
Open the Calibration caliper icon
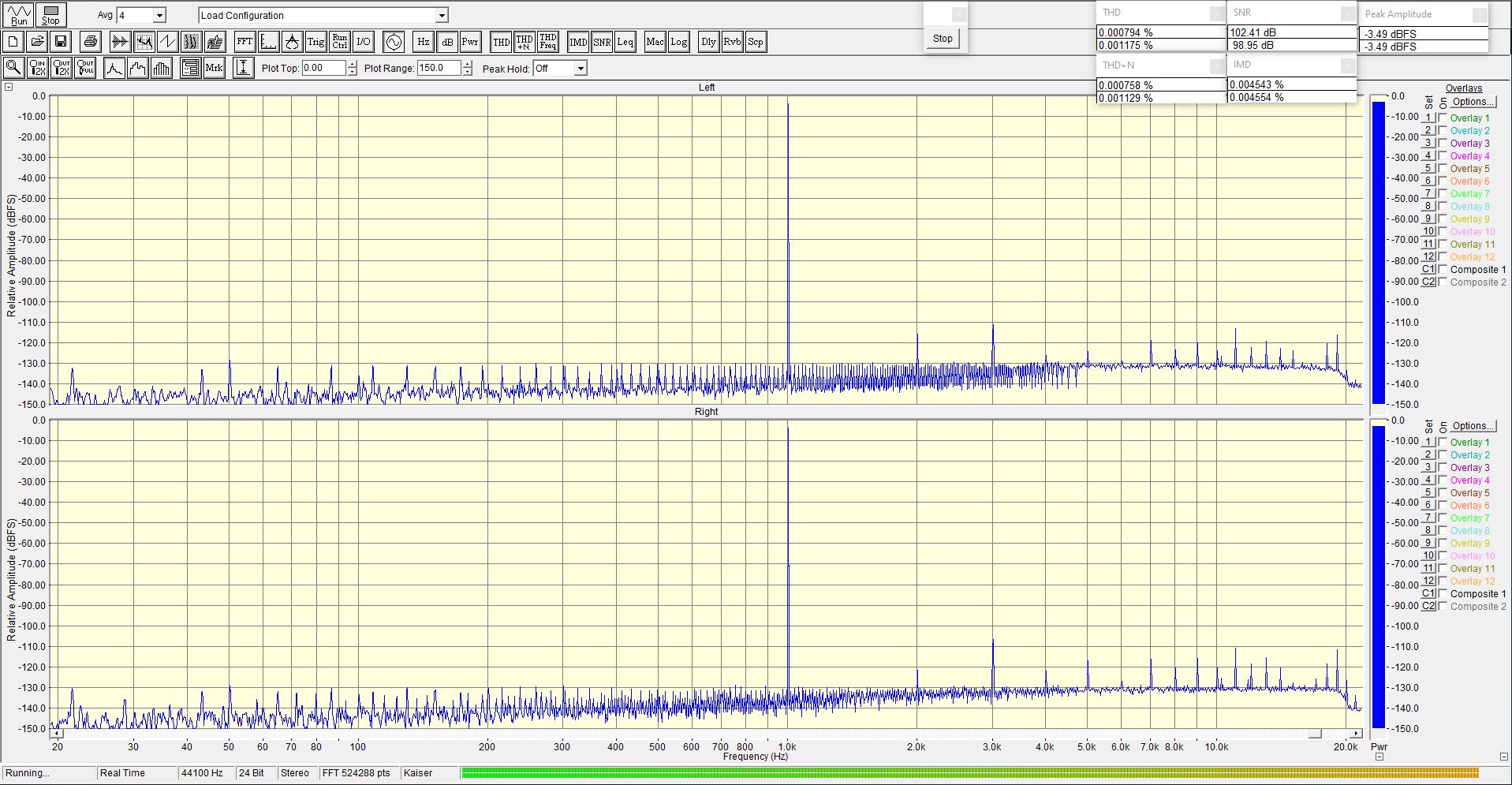292,42
